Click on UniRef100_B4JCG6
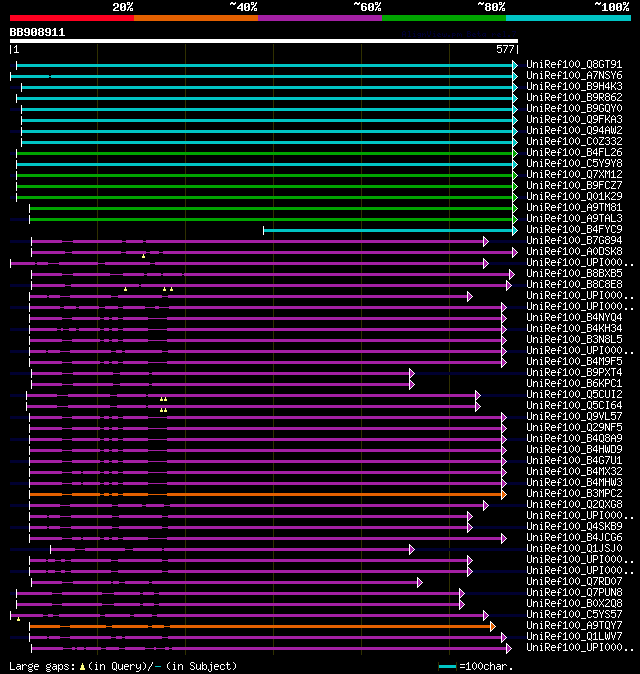The height and width of the screenshot is (674, 640). 574,538
